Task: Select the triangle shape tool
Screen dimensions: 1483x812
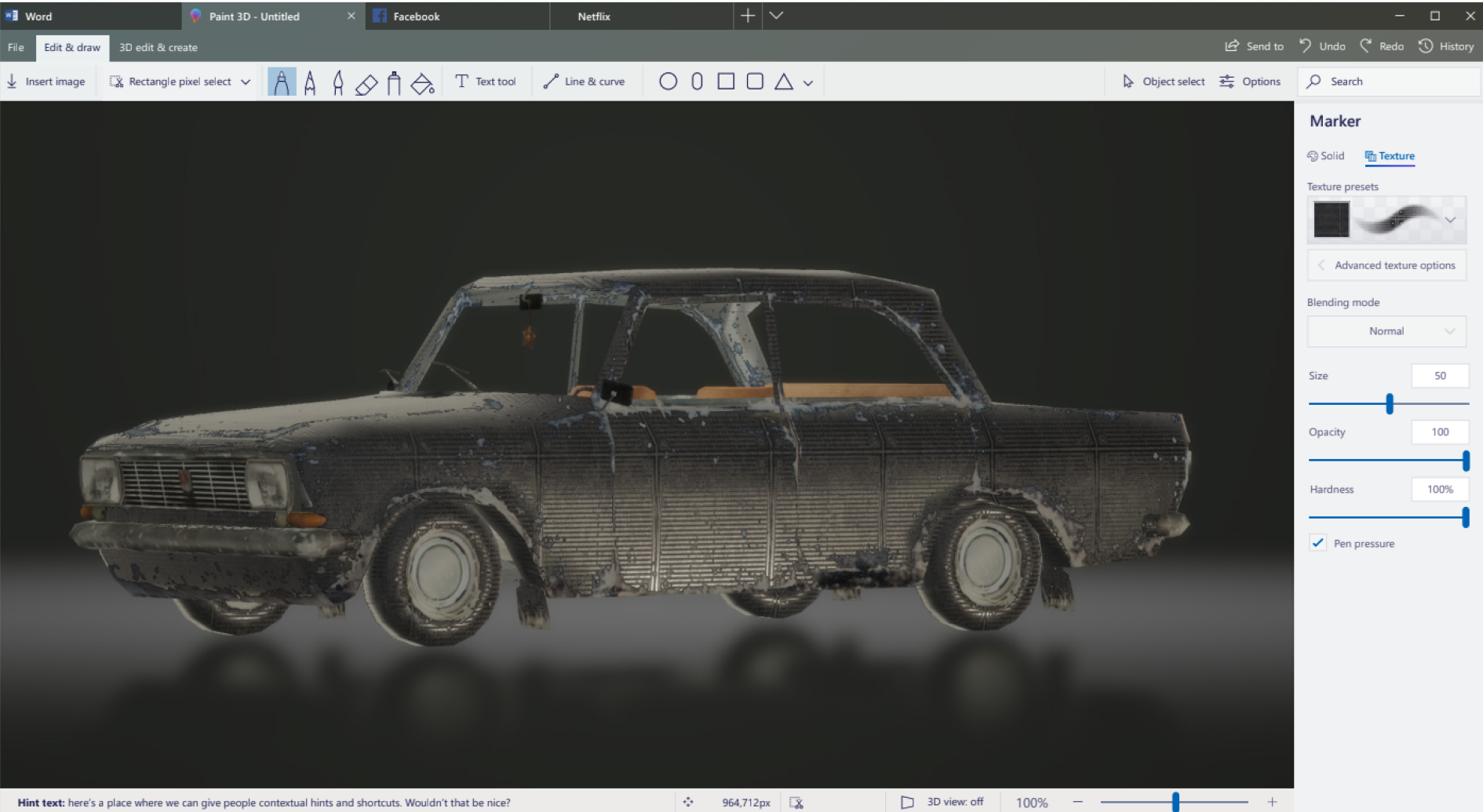Action: tap(783, 82)
